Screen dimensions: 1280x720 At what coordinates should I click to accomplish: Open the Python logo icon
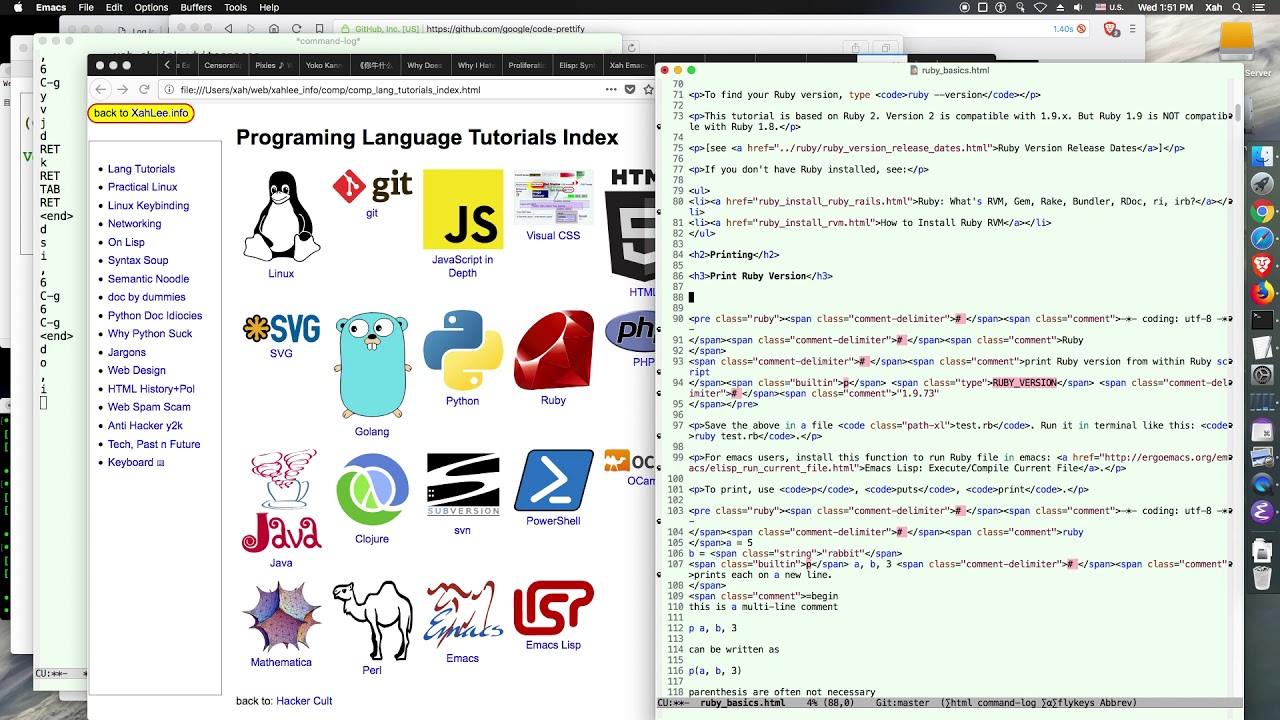[463, 350]
